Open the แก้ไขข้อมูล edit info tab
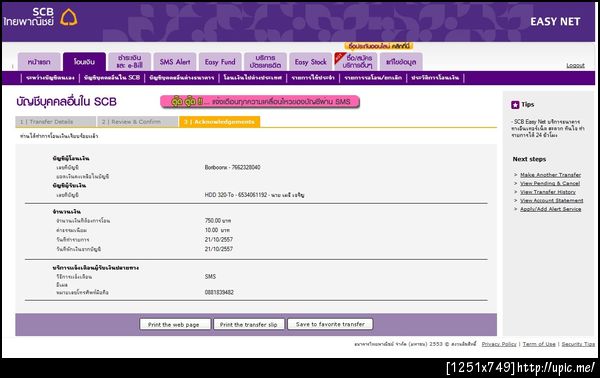 pyautogui.click(x=401, y=62)
